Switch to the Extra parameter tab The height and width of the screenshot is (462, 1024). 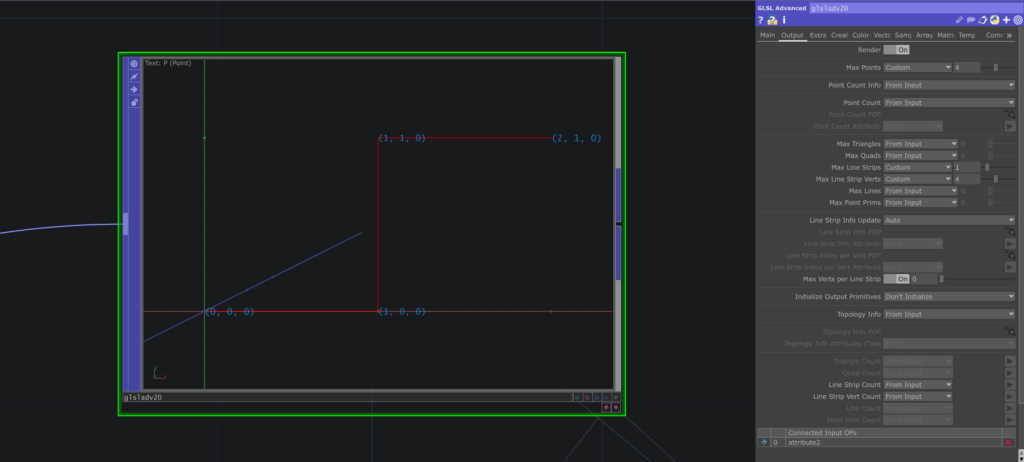[818, 35]
